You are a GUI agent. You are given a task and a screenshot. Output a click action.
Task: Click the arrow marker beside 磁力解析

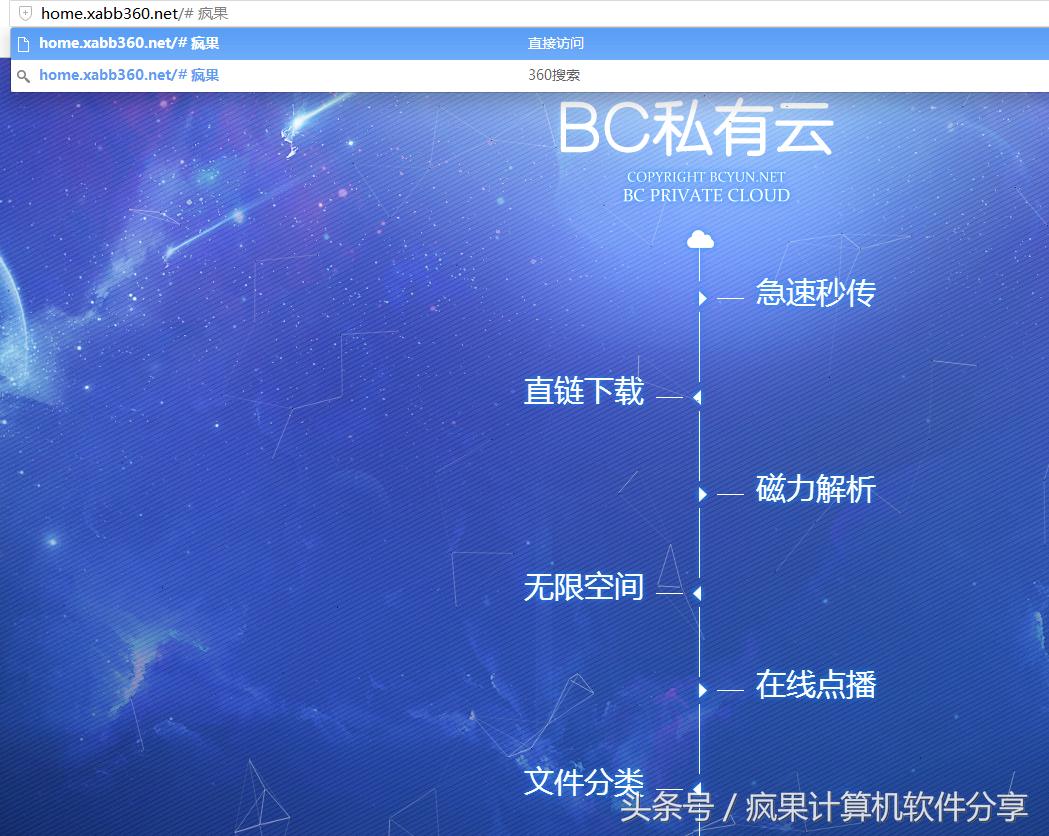(x=701, y=493)
